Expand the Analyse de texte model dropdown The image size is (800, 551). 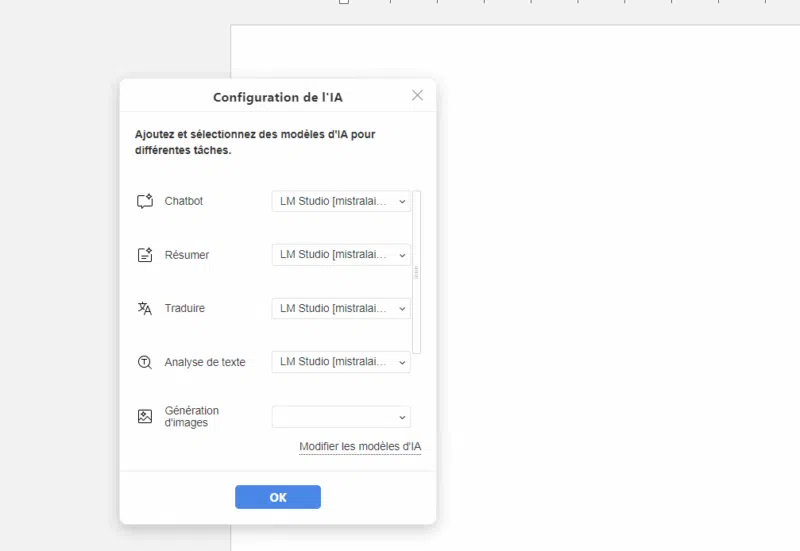click(x=341, y=362)
